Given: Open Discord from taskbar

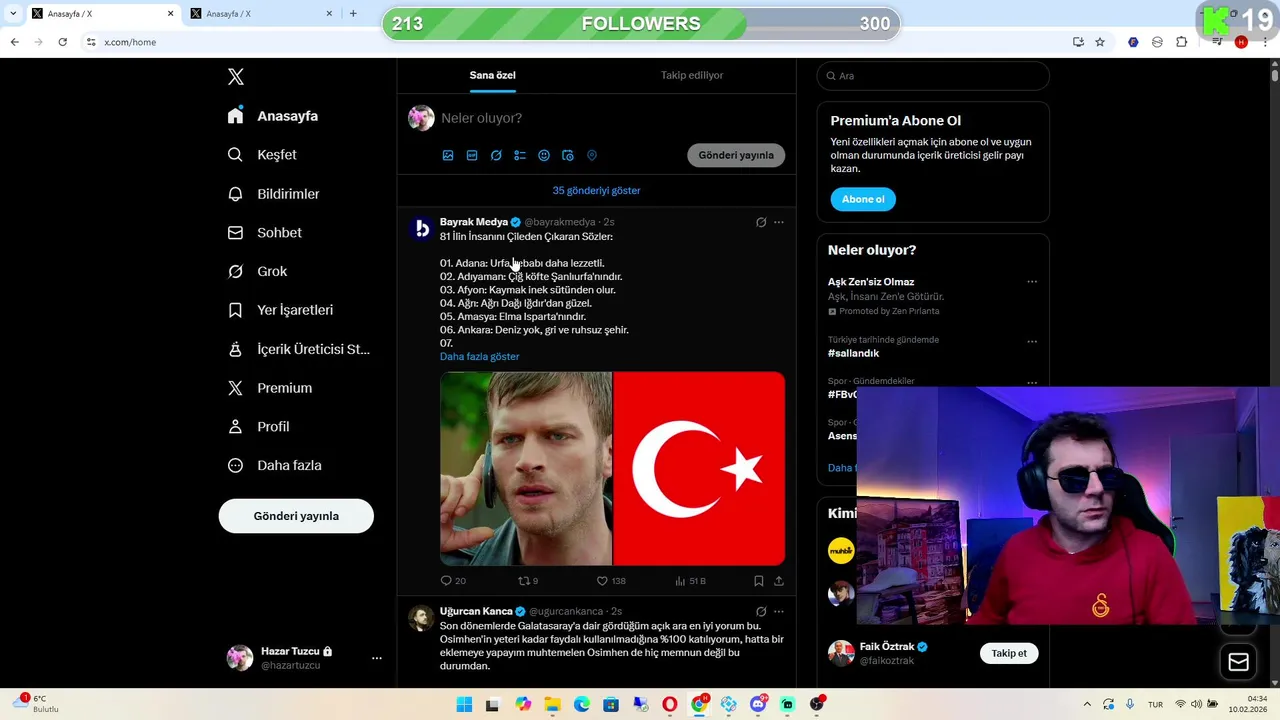Looking at the screenshot, I should tap(758, 705).
